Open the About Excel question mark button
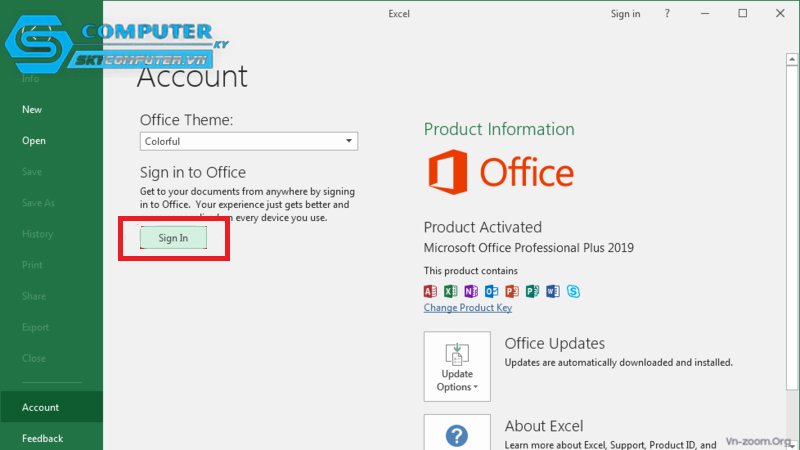Image resolution: width=800 pixels, height=450 pixels. pyautogui.click(x=457, y=432)
